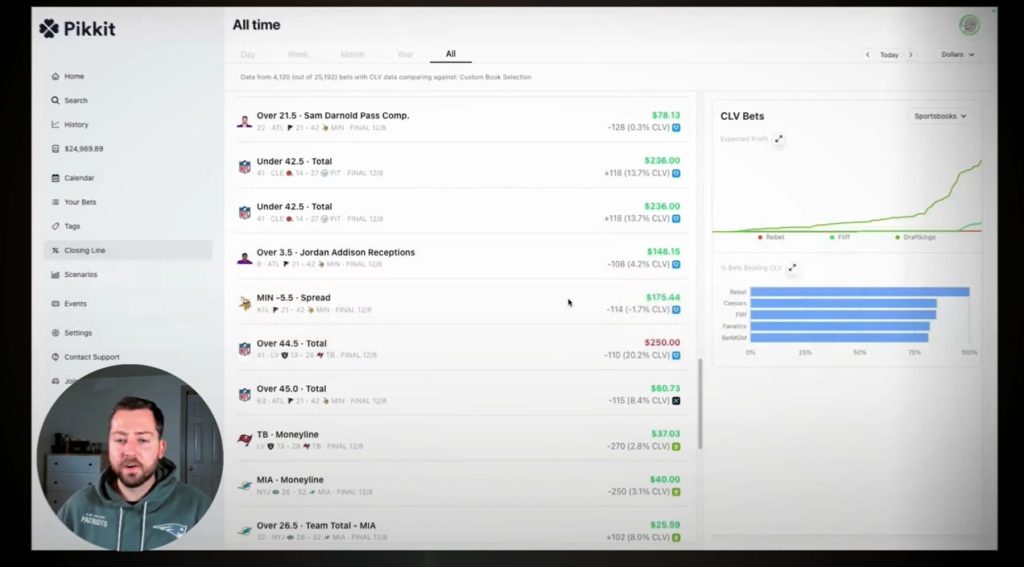Screen dimensions: 1024x567
Task: Go to the Tags section
Action: click(72, 226)
